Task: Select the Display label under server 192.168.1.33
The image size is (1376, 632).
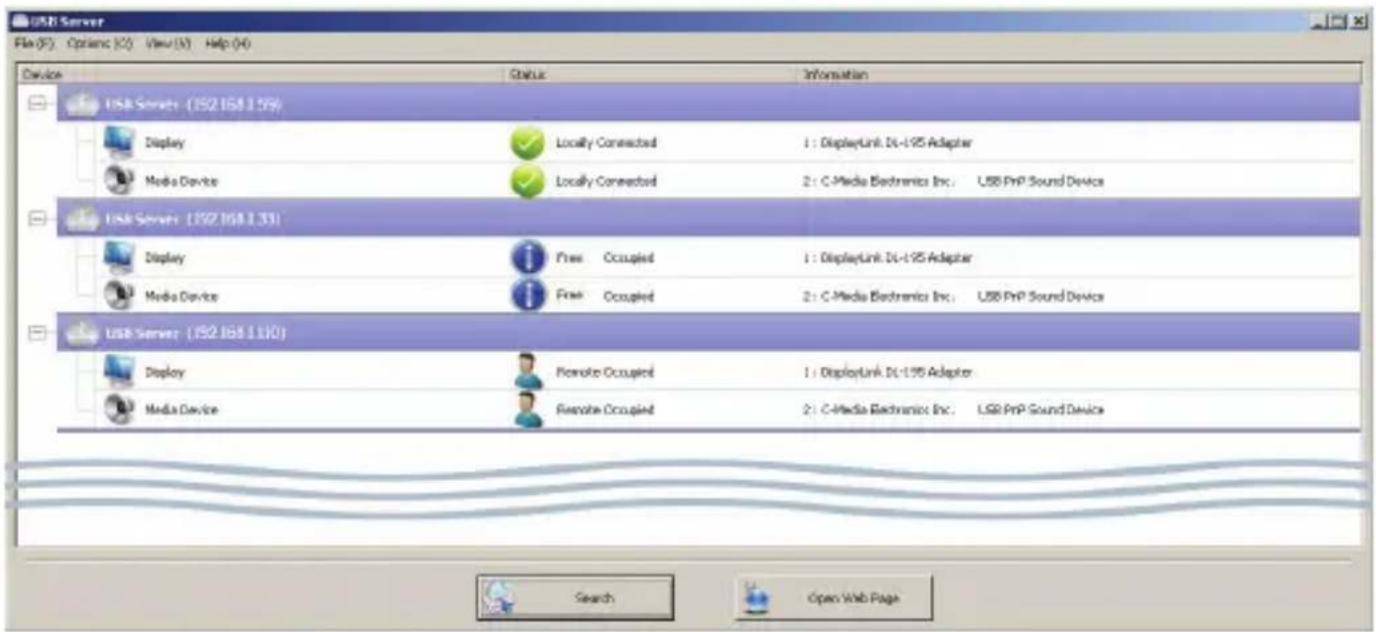Action: click(x=165, y=258)
